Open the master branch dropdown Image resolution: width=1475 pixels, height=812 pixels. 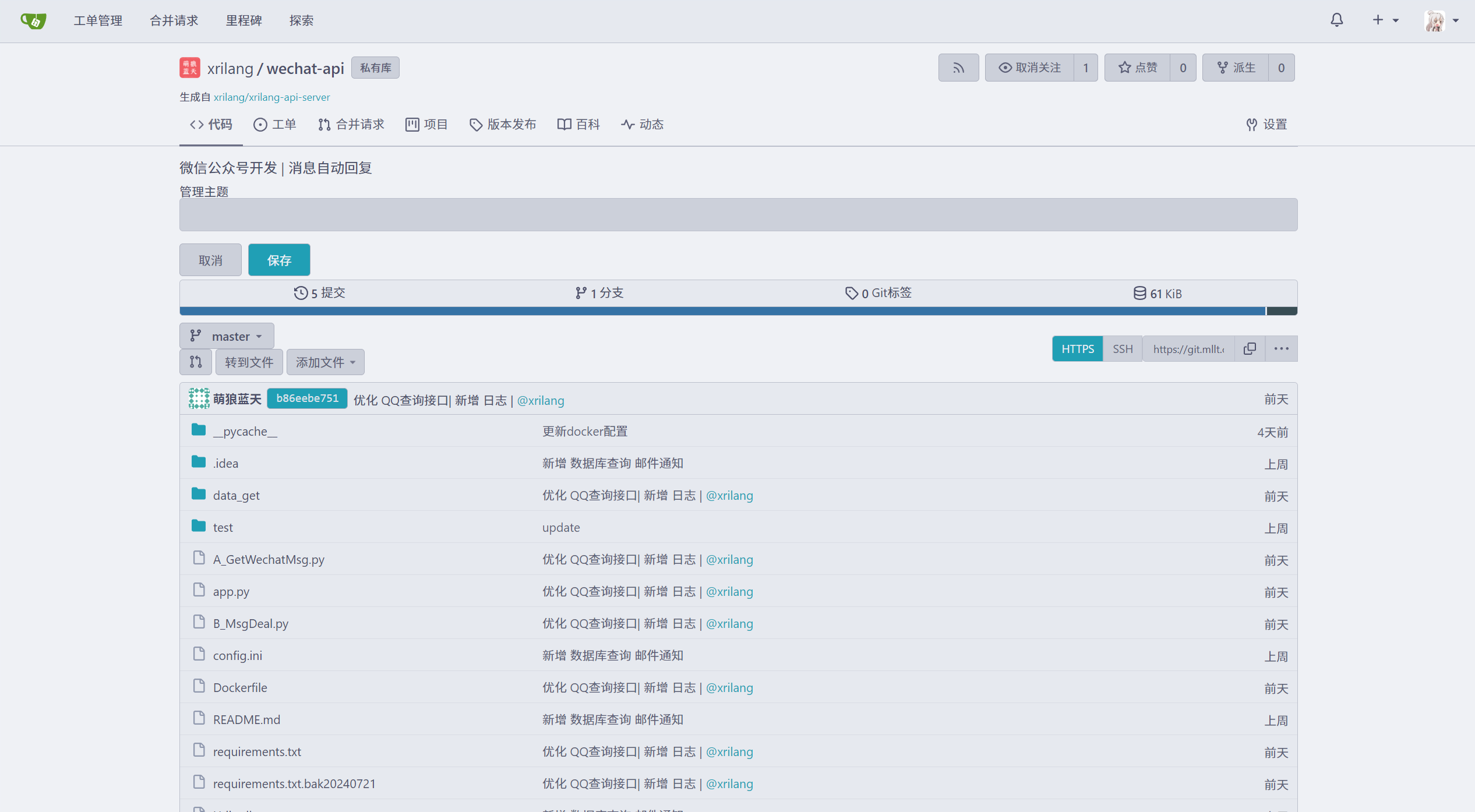click(x=226, y=336)
